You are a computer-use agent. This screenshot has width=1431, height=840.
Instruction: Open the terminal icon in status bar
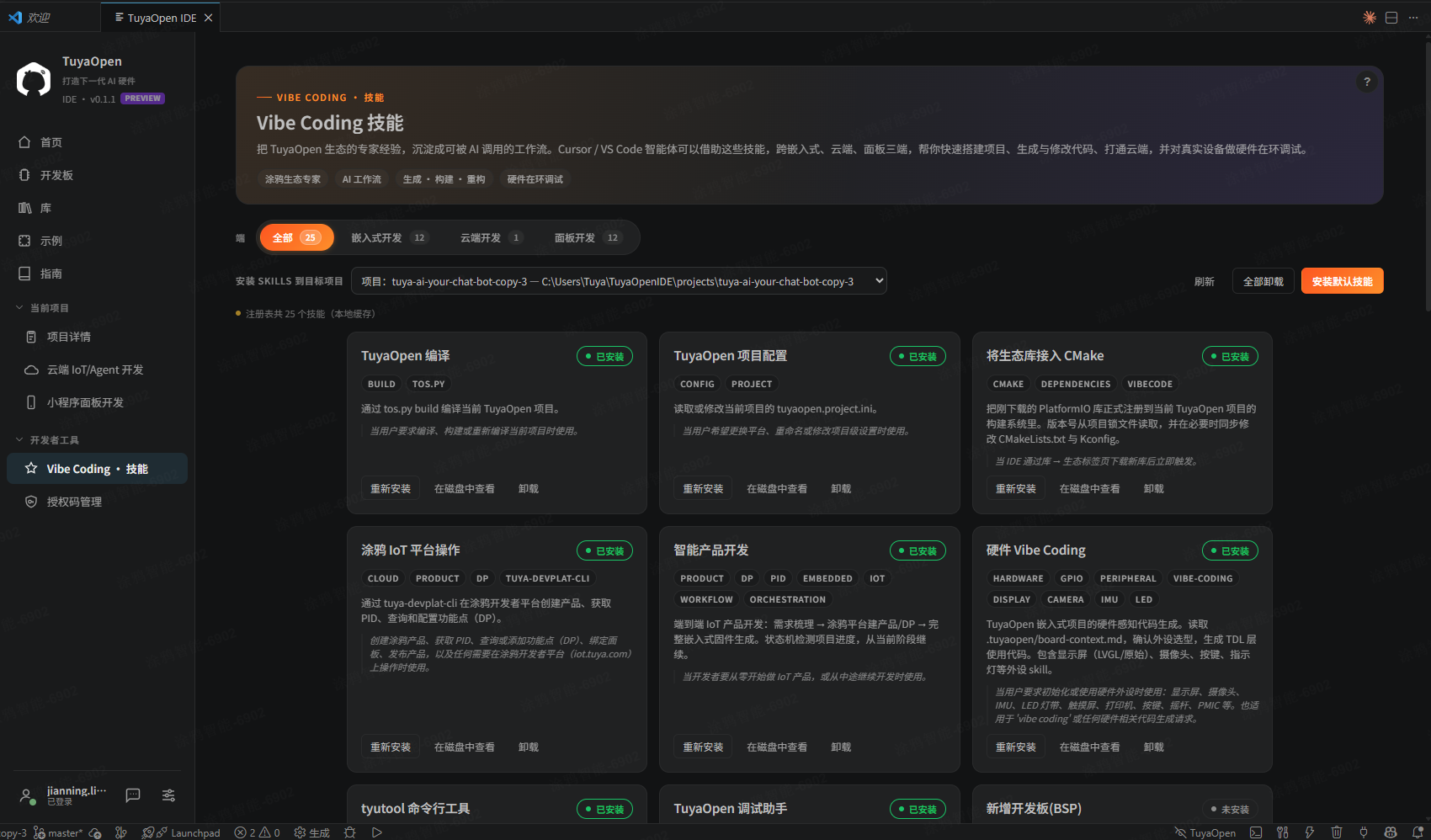point(1256,832)
